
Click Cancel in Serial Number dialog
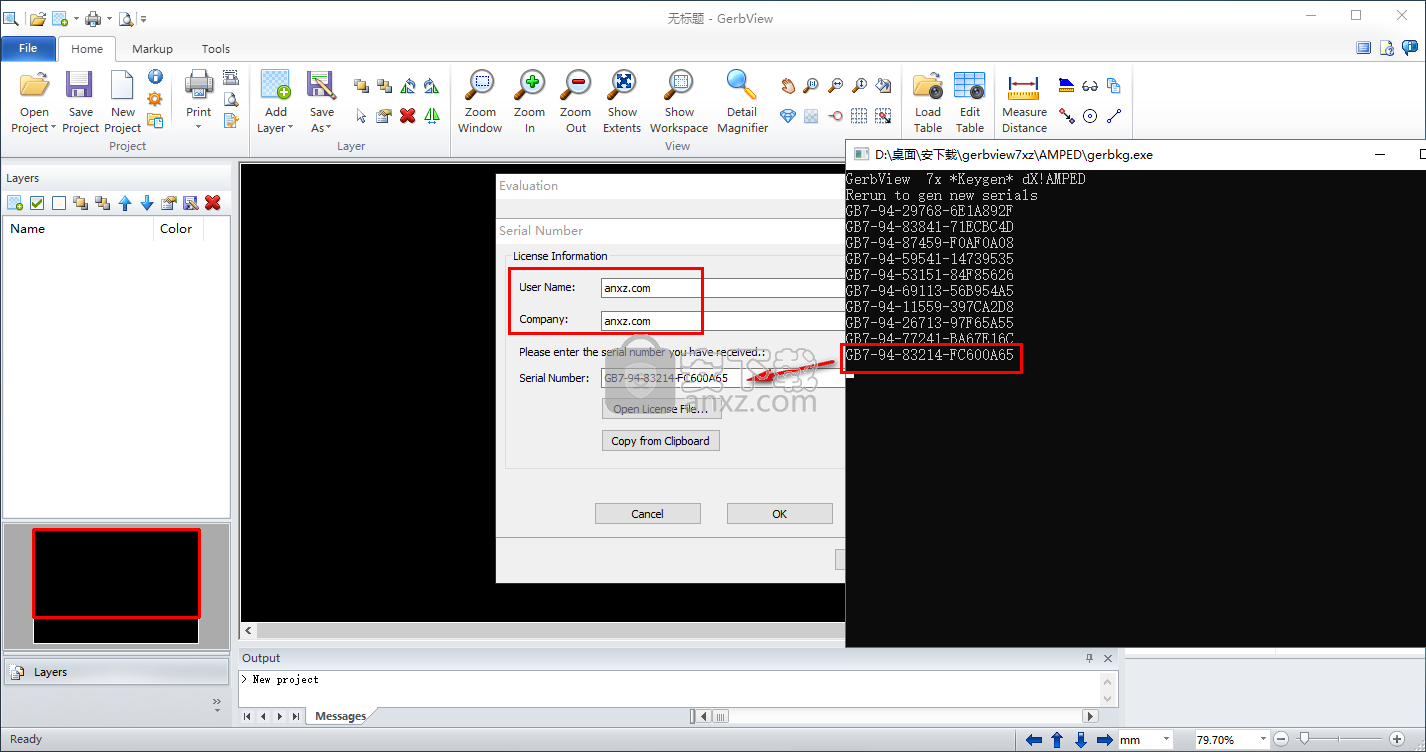[x=647, y=514]
